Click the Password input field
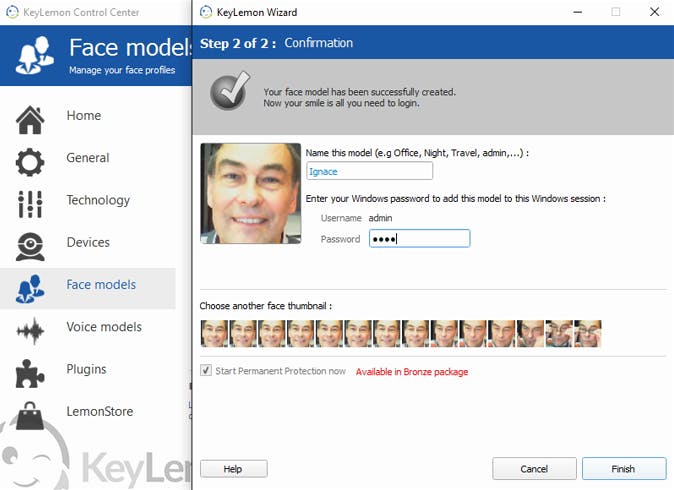The width and height of the screenshot is (674, 490). tap(420, 239)
